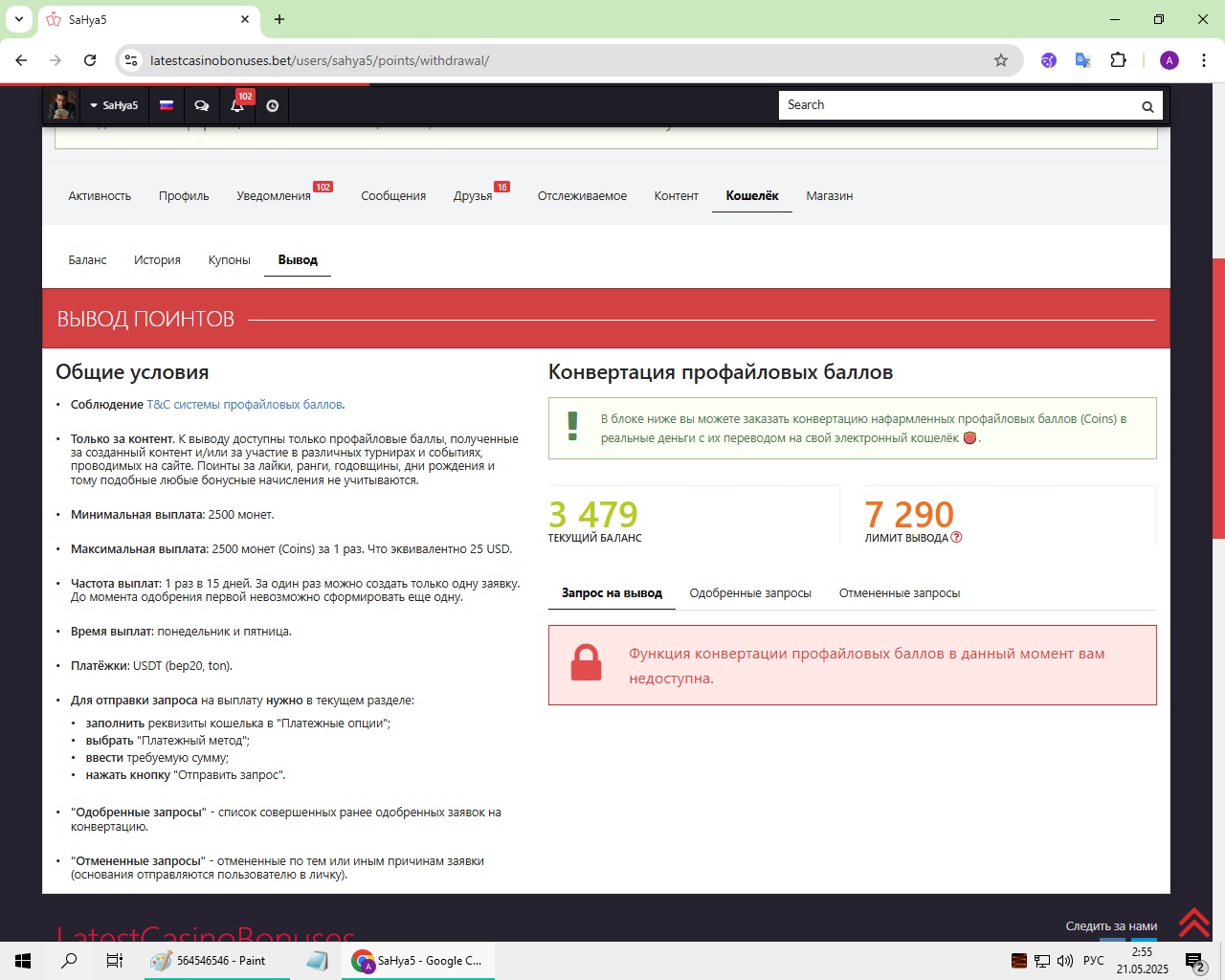Open the Google Translate extension icon
Image resolution: width=1225 pixels, height=980 pixels.
pyautogui.click(x=1083, y=60)
